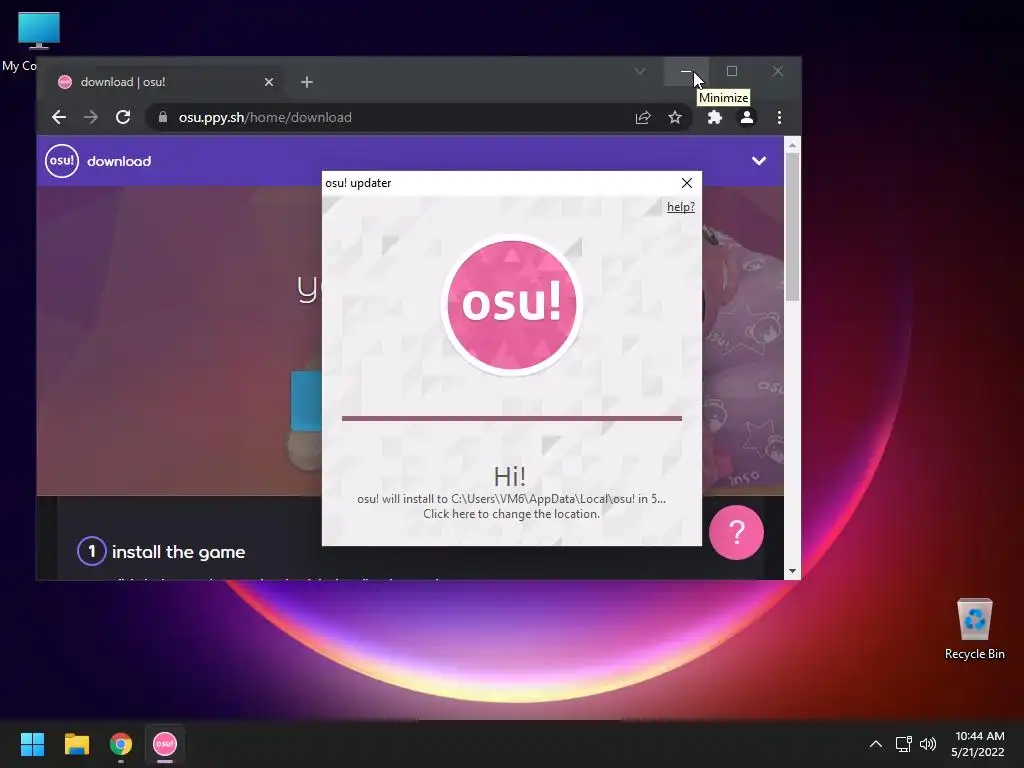Bookmark this tab with the star
1024x768 pixels.
675,118
